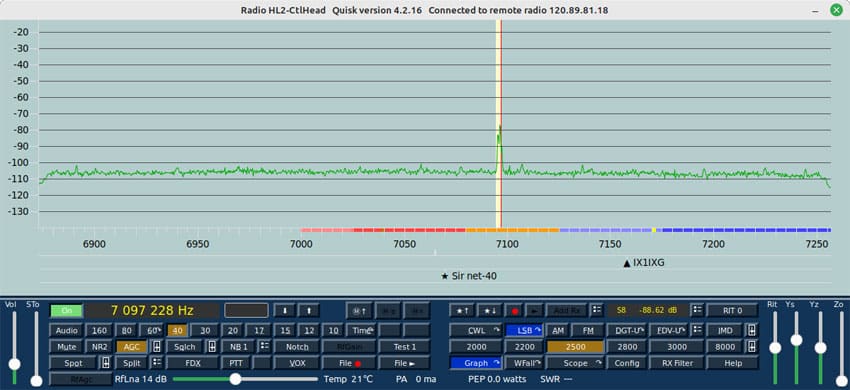This screenshot has height=390, width=850.
Task: Select the 20 meter band
Action: (233, 330)
